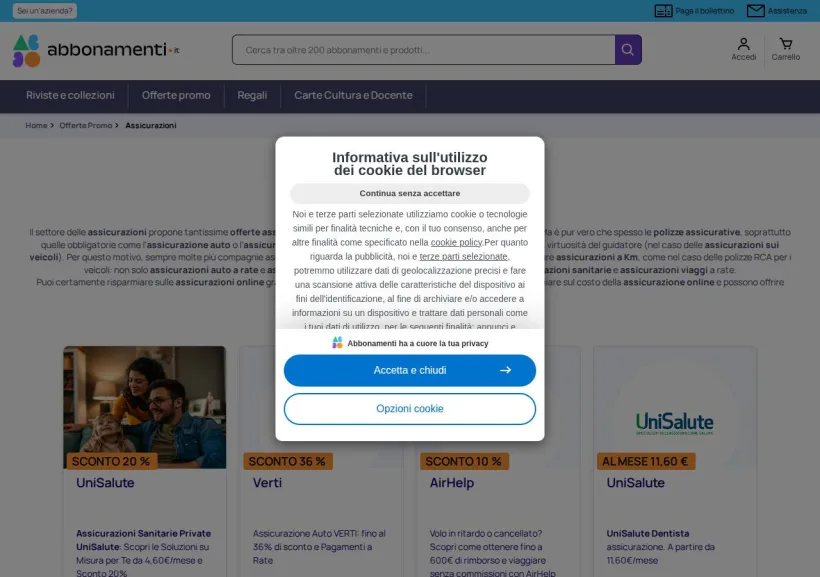Click the UniSalute Dentista description text
820x577 pixels.
(x=660, y=547)
